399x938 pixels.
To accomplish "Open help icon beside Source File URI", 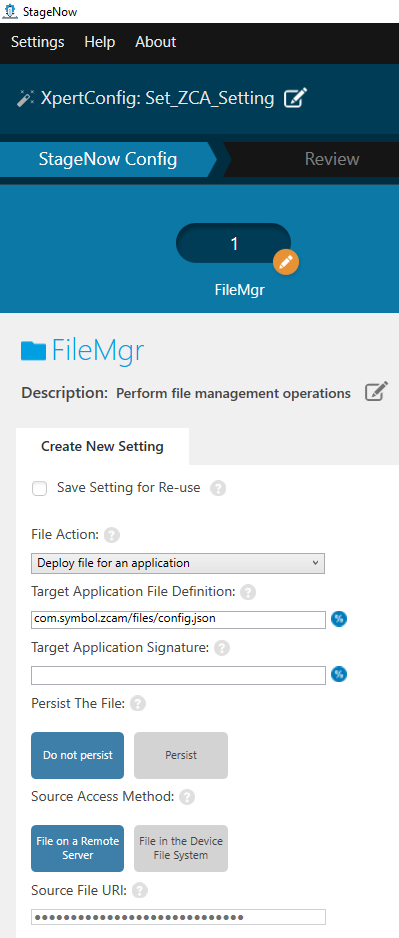I will pyautogui.click(x=140, y=891).
